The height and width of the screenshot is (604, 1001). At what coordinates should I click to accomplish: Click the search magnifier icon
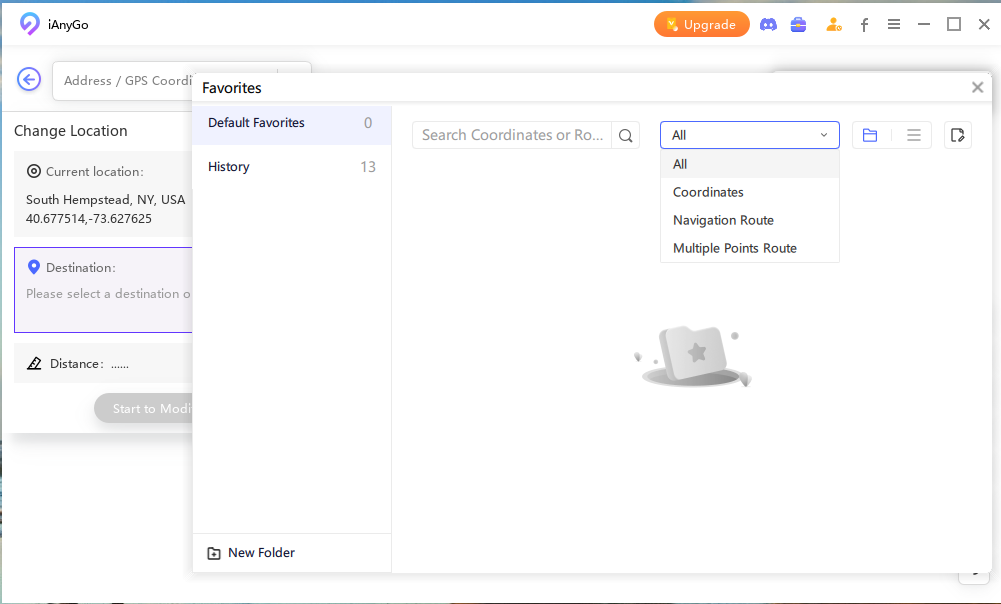click(x=626, y=135)
